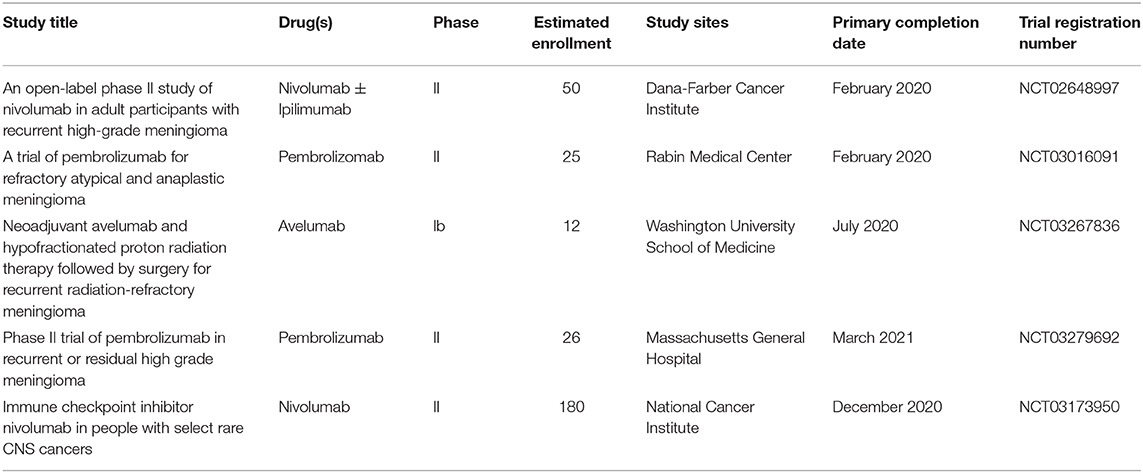This screenshot has width=1143, height=473.
Task: Click the Study title column header
Action: 38,23
